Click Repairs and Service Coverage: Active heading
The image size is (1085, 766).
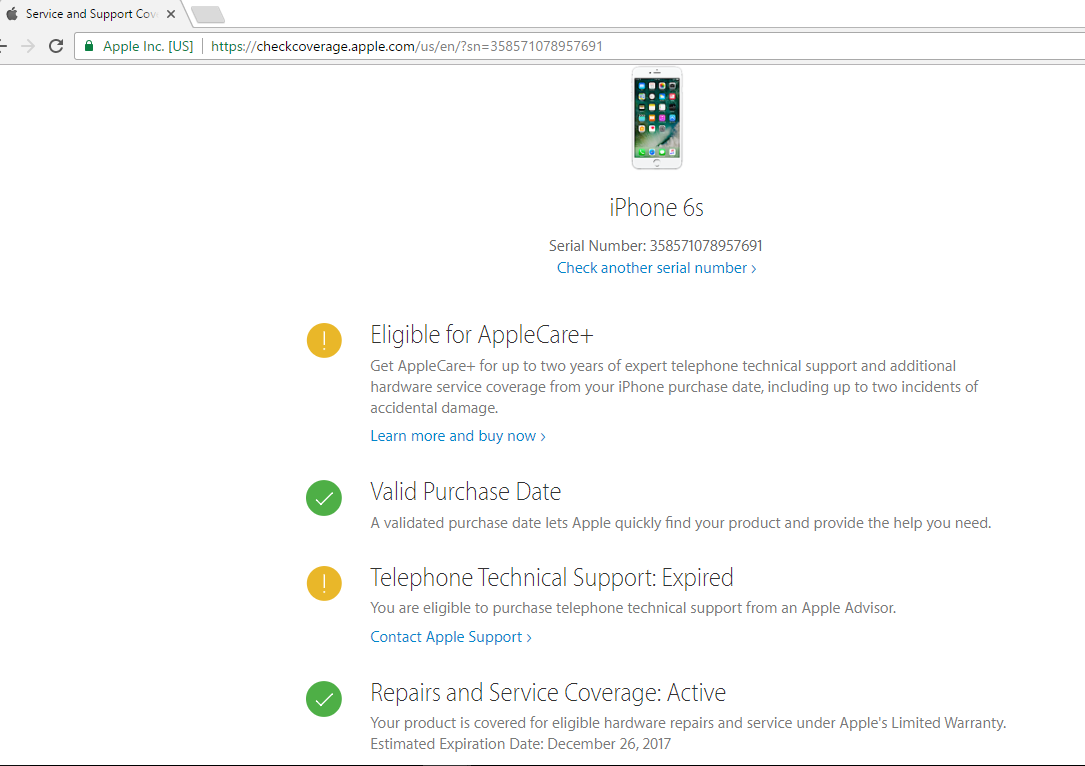(x=548, y=693)
